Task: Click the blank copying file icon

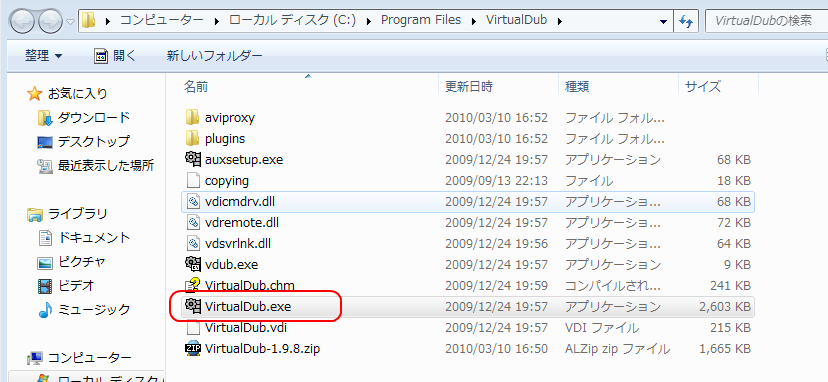Action: [x=193, y=180]
